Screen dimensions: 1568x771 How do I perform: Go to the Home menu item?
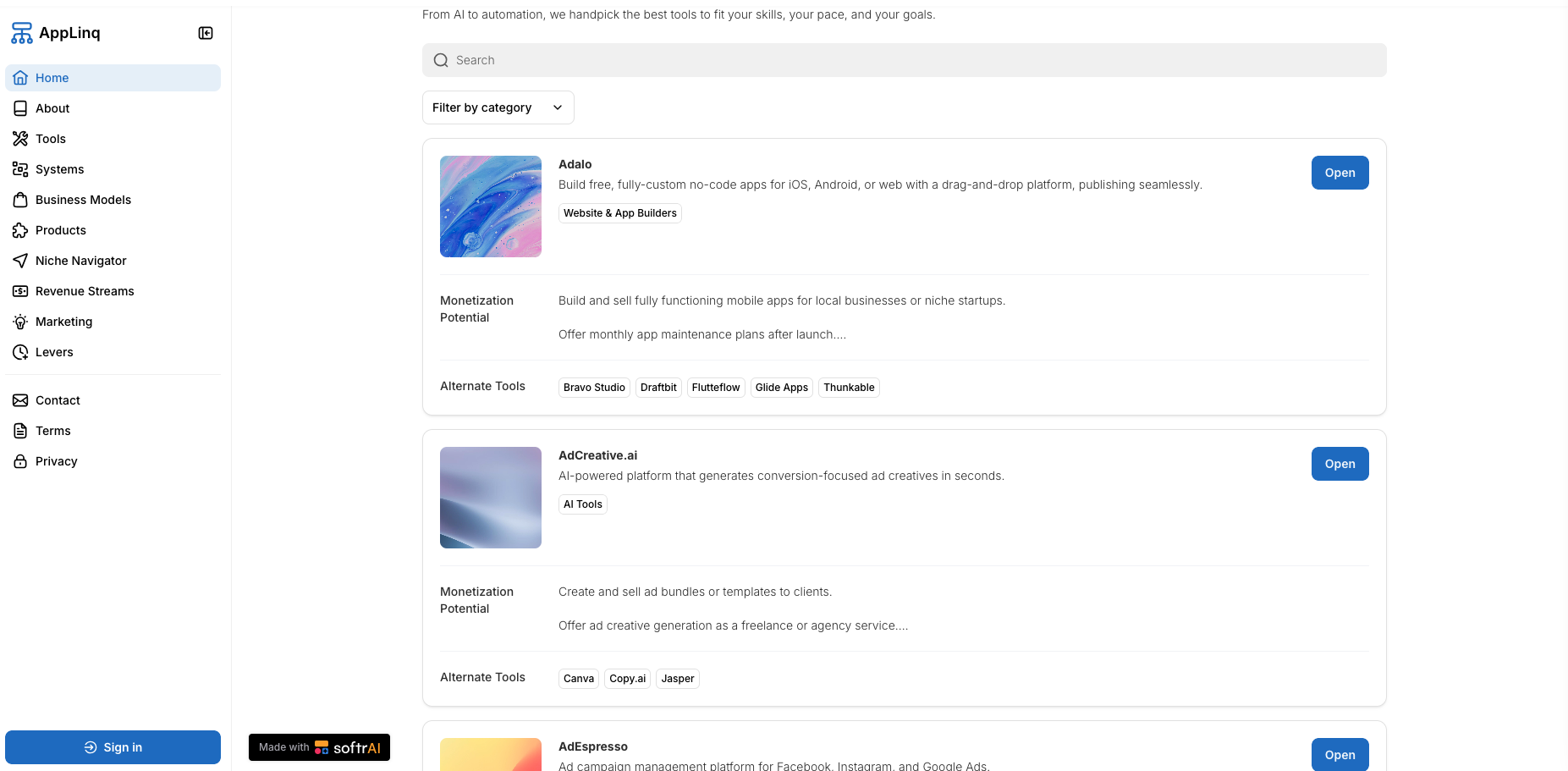click(113, 78)
